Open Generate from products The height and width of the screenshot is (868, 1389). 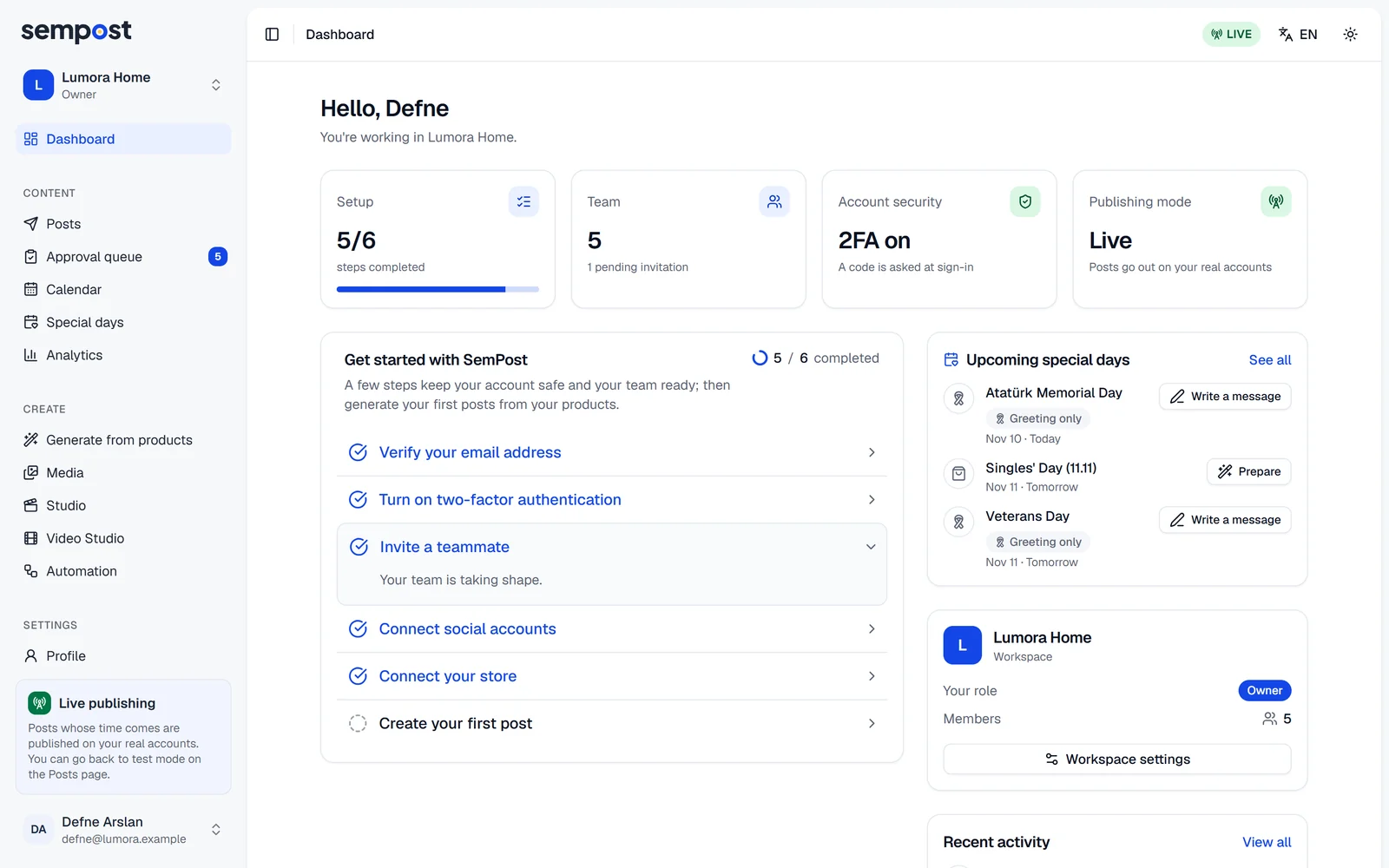(123, 440)
